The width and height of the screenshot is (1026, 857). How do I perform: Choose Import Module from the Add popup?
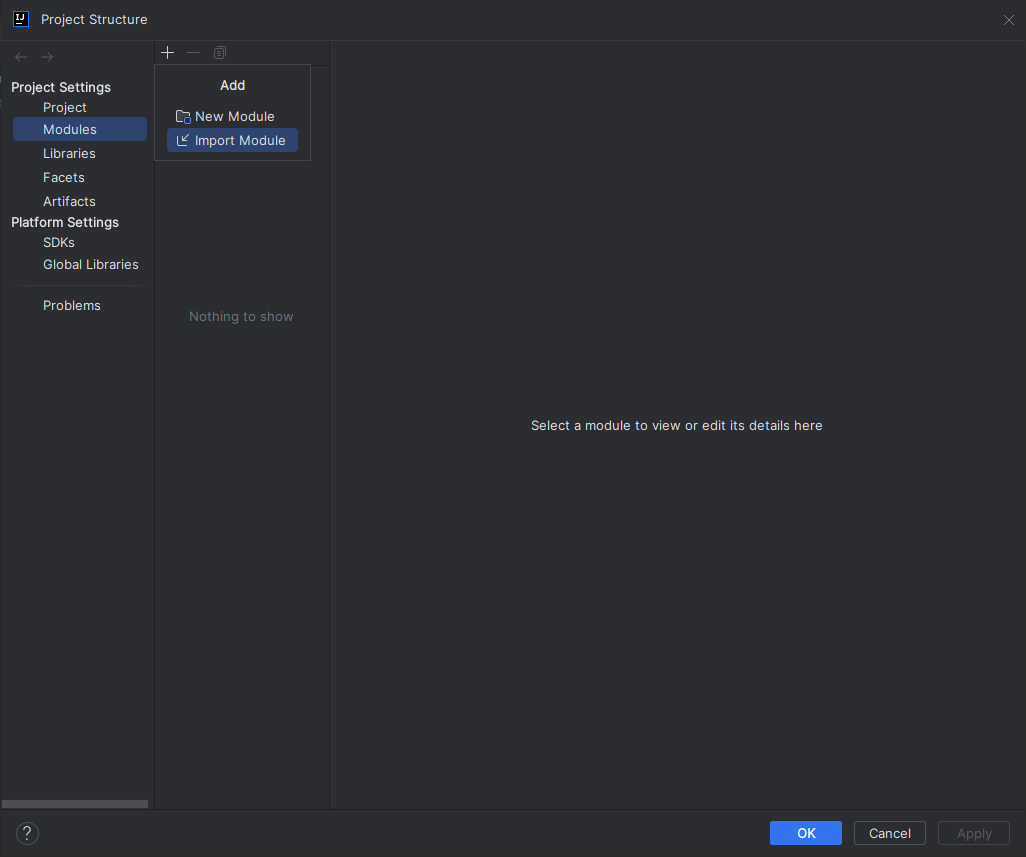tap(241, 140)
